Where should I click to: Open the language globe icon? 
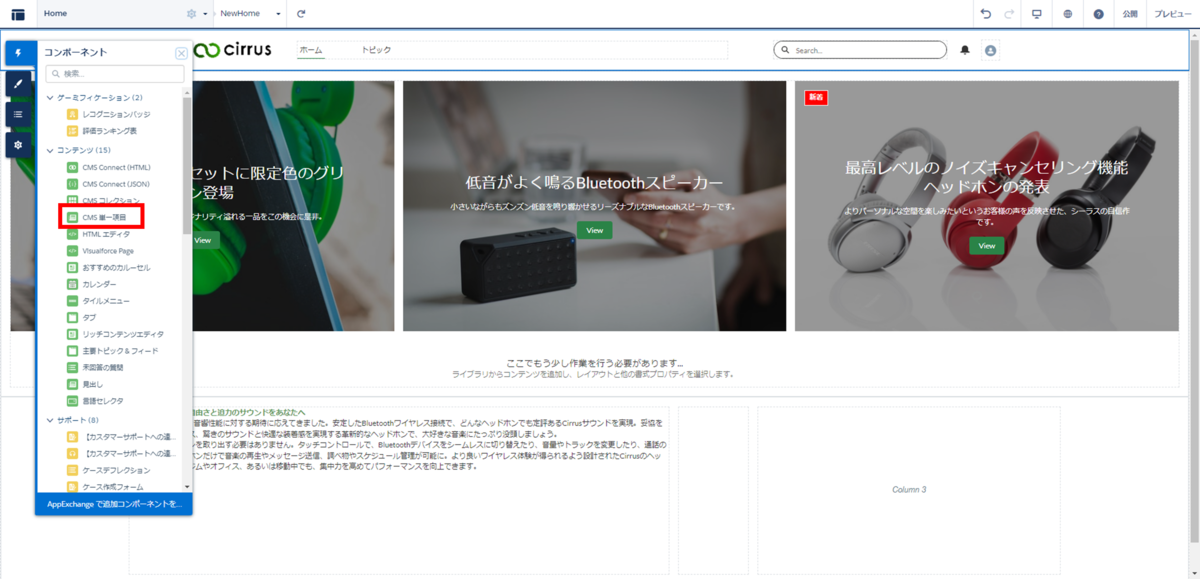(1068, 14)
